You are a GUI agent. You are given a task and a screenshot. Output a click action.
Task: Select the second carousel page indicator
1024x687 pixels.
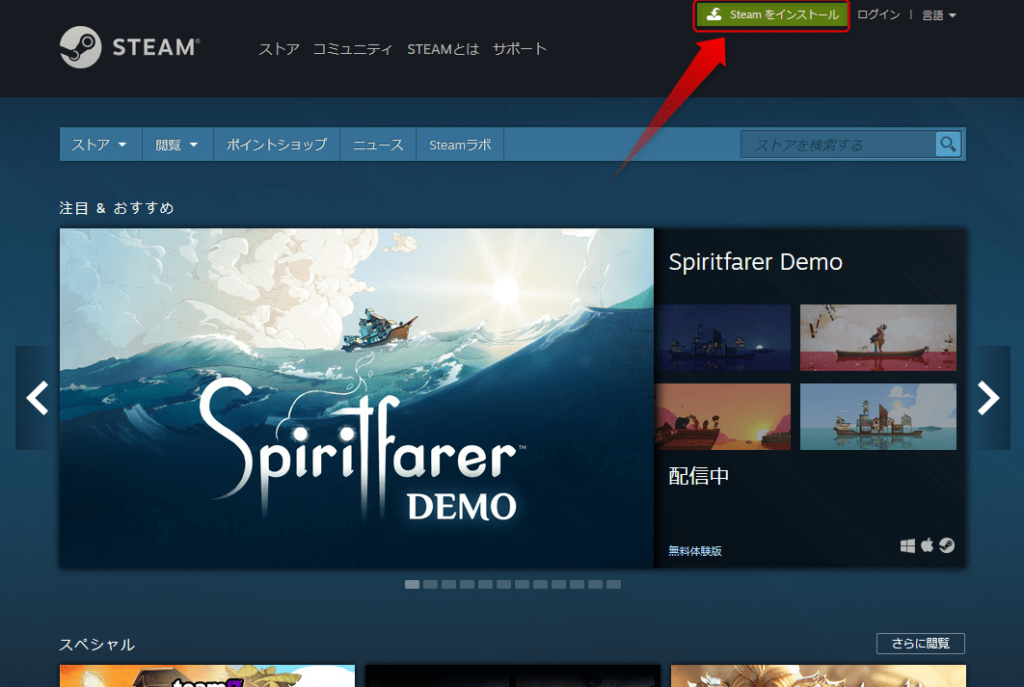click(430, 584)
